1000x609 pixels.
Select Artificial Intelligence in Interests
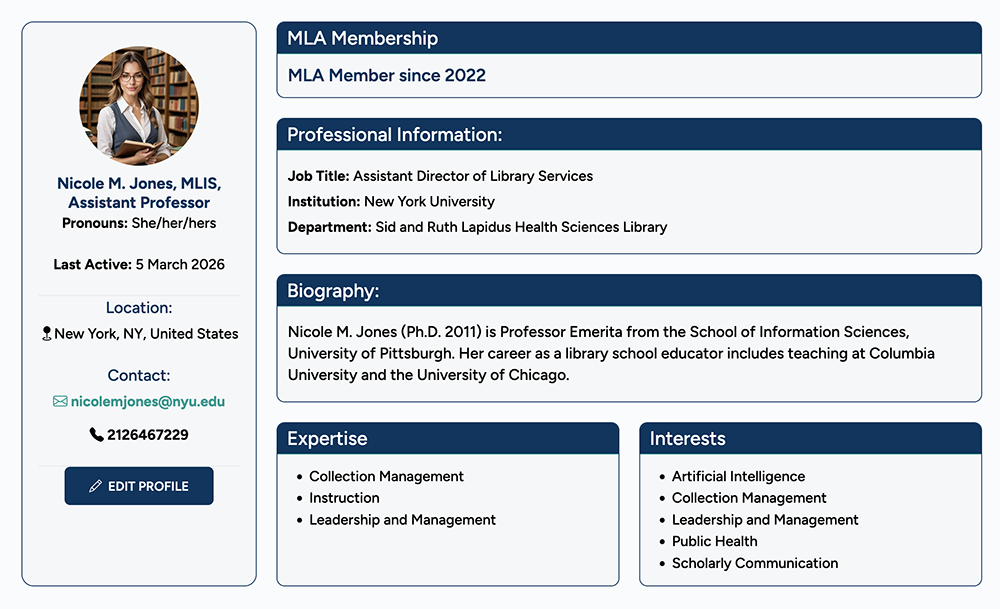(738, 477)
